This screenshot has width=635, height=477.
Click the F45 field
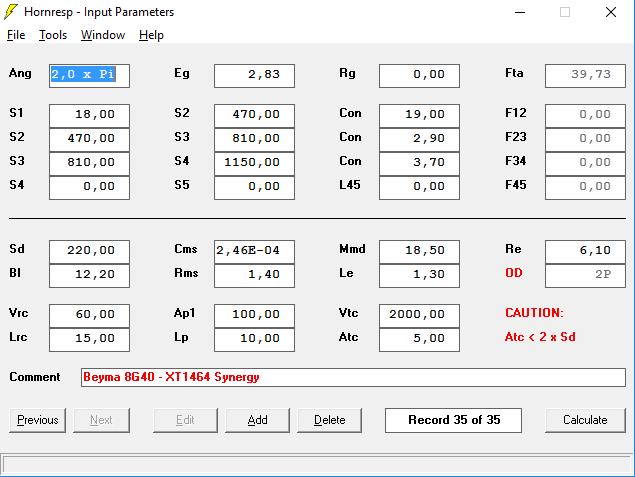(x=585, y=187)
